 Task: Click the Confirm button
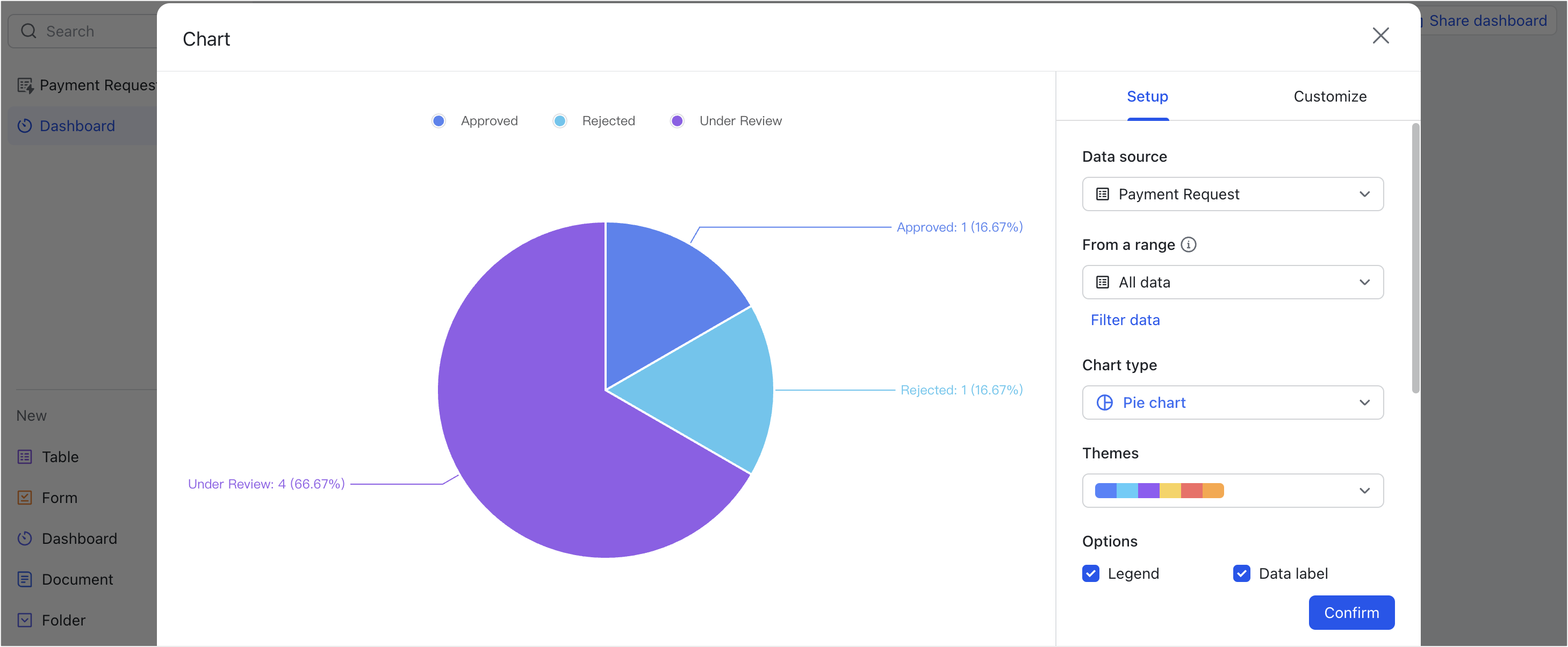[1351, 612]
